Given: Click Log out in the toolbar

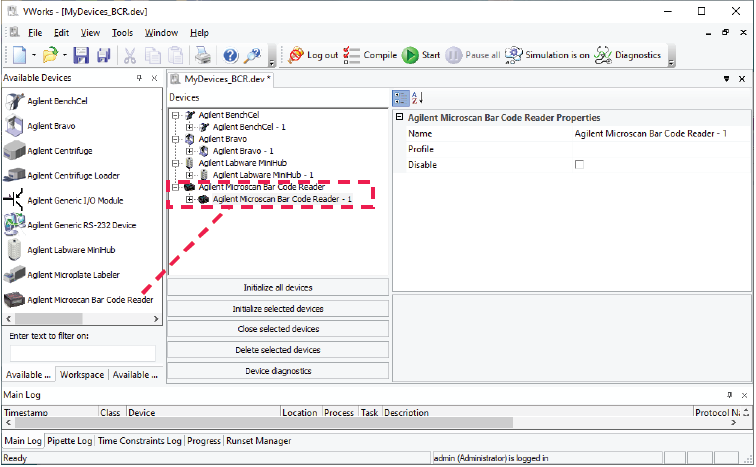Looking at the screenshot, I should 313,55.
